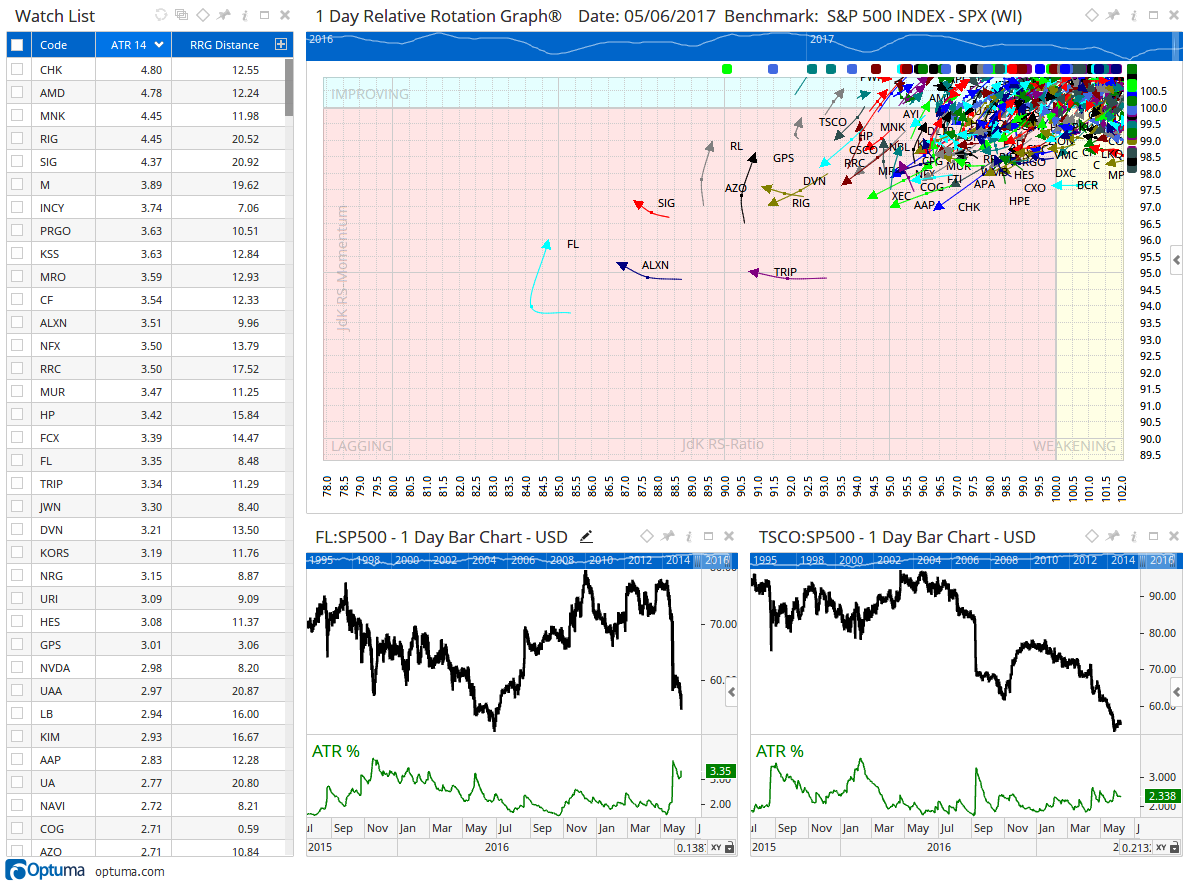Click the right arrow expander on the TSCO chart edge

coord(1176,690)
